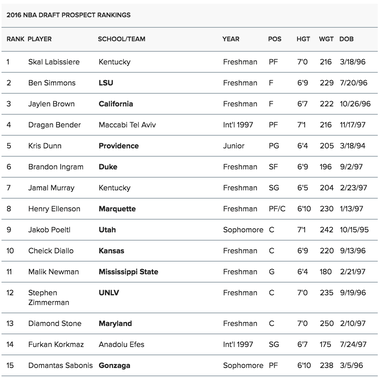The width and height of the screenshot is (380, 377).
Task: Click the Providence team link
Action: [118, 146]
